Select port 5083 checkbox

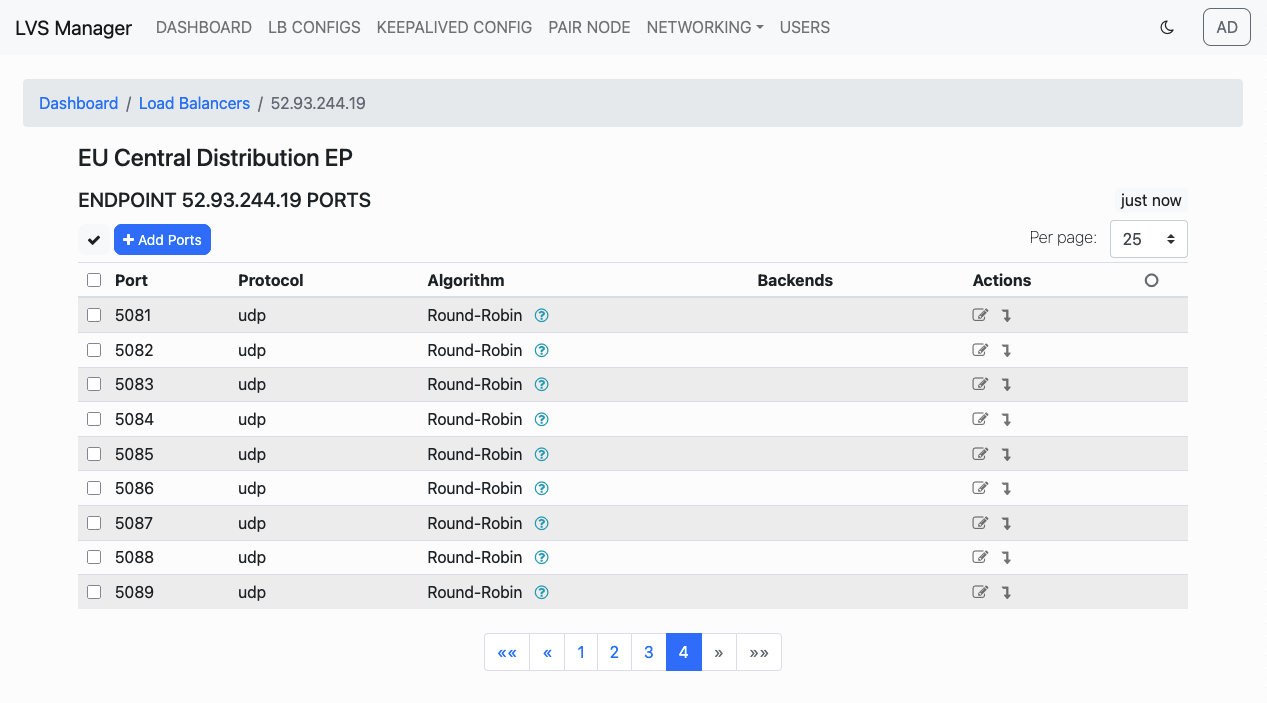[x=94, y=384]
